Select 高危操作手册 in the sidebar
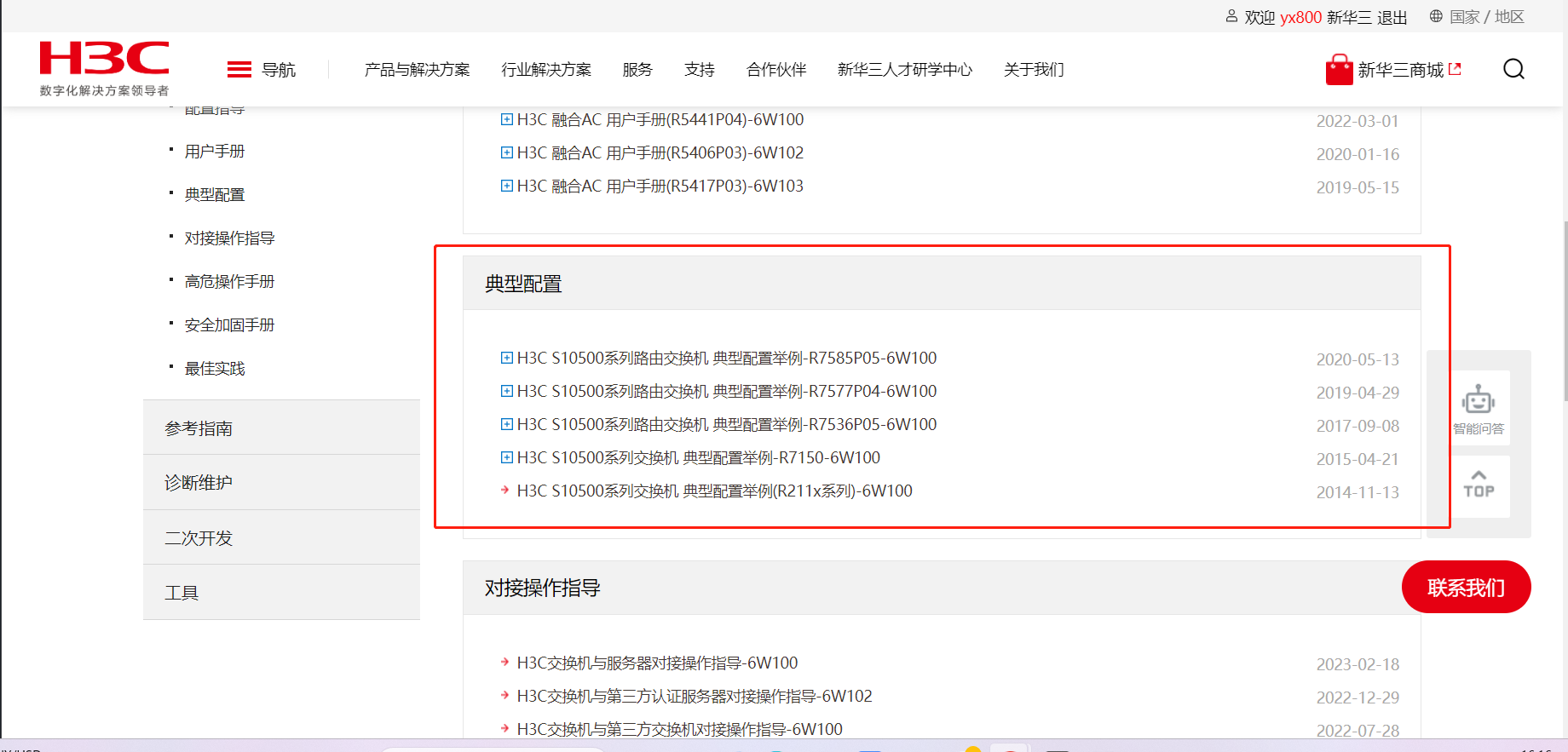 click(x=229, y=281)
